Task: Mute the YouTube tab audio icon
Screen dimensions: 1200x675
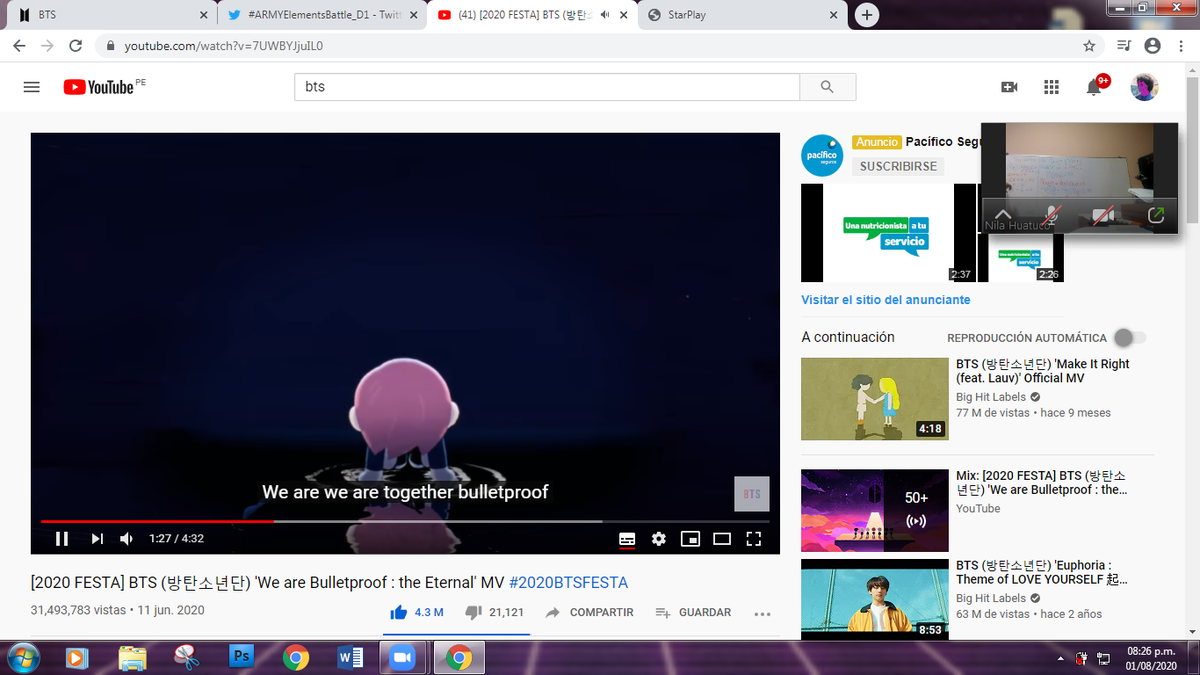Action: [x=605, y=15]
